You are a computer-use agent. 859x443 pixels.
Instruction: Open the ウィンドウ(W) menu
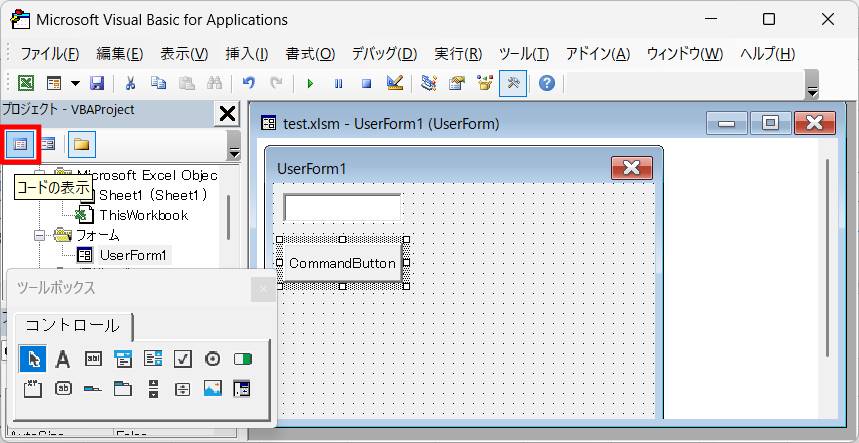685,54
